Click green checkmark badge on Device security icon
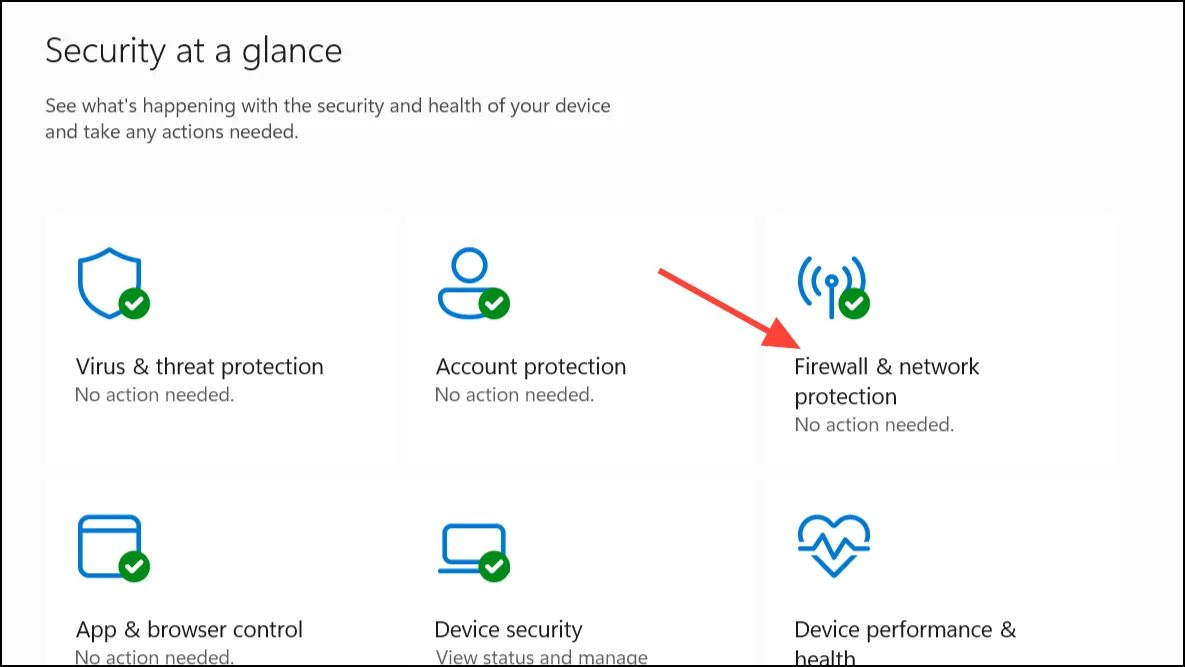Image resolution: width=1185 pixels, height=667 pixels. (x=494, y=567)
